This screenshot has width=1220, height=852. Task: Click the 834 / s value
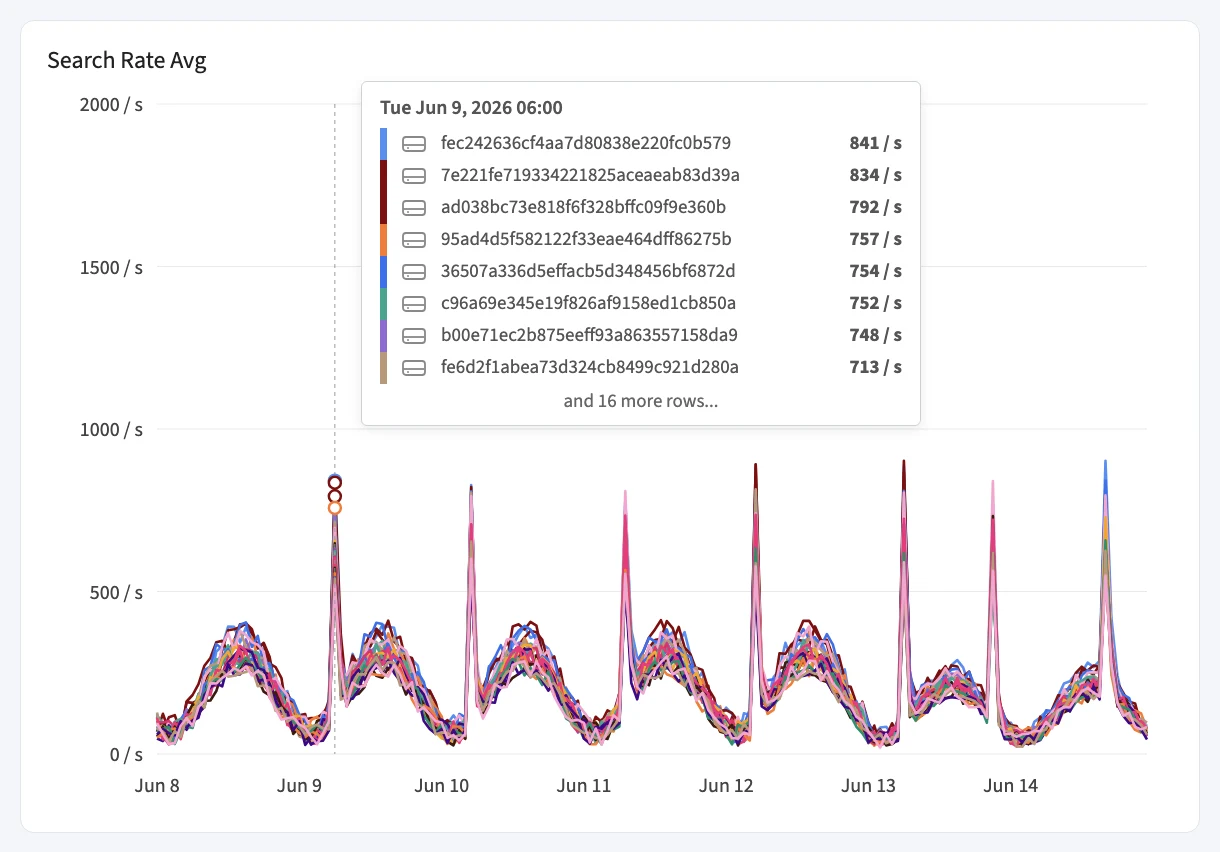pos(876,175)
